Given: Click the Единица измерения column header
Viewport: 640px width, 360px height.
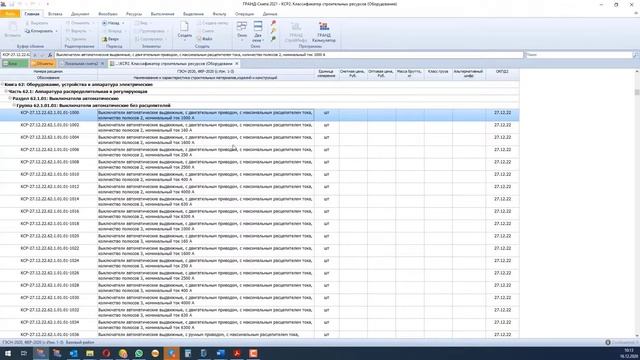Looking at the screenshot, I should pos(326,74).
